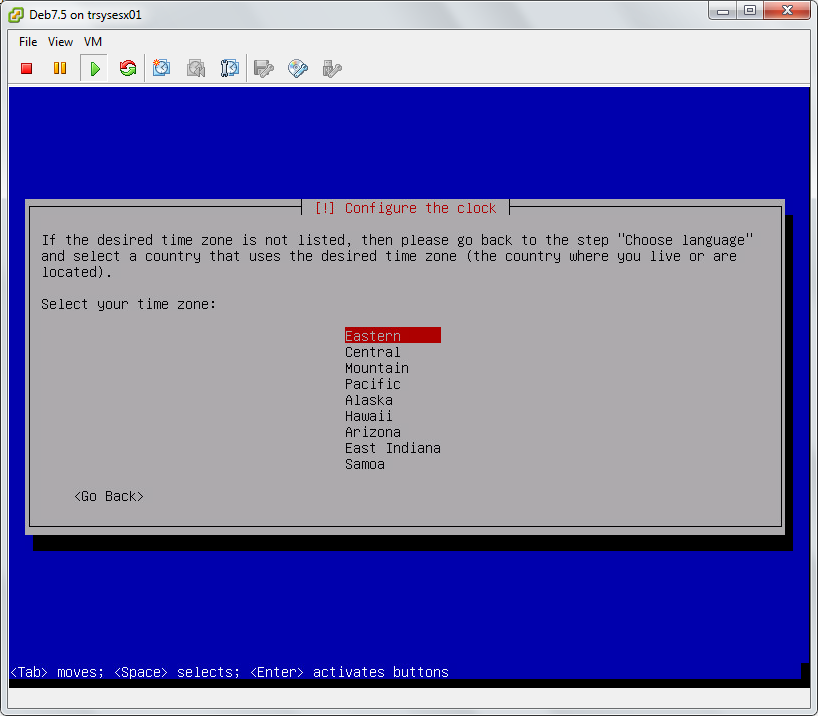Open Snapshot Manager icon with wrench
Screen dimensions: 818x716
[230, 68]
